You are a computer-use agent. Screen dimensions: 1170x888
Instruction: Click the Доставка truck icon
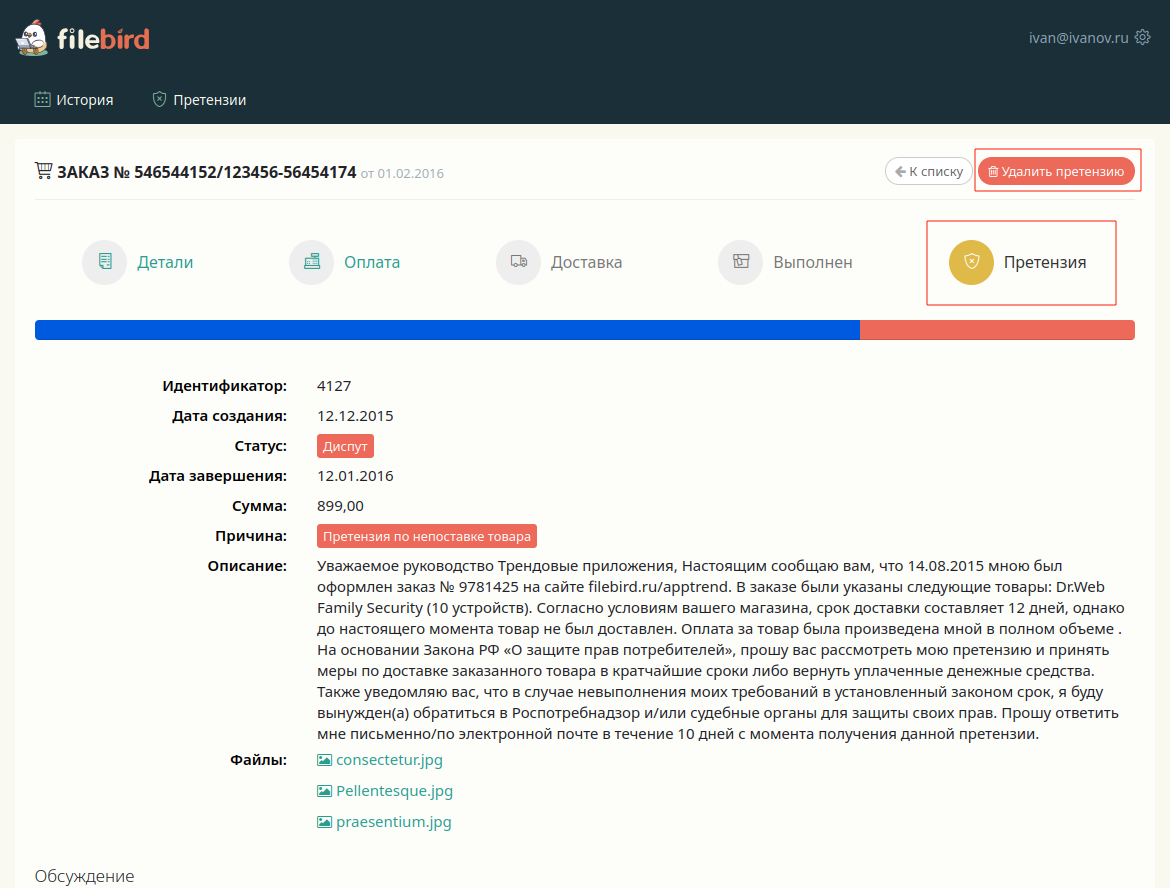tap(518, 262)
